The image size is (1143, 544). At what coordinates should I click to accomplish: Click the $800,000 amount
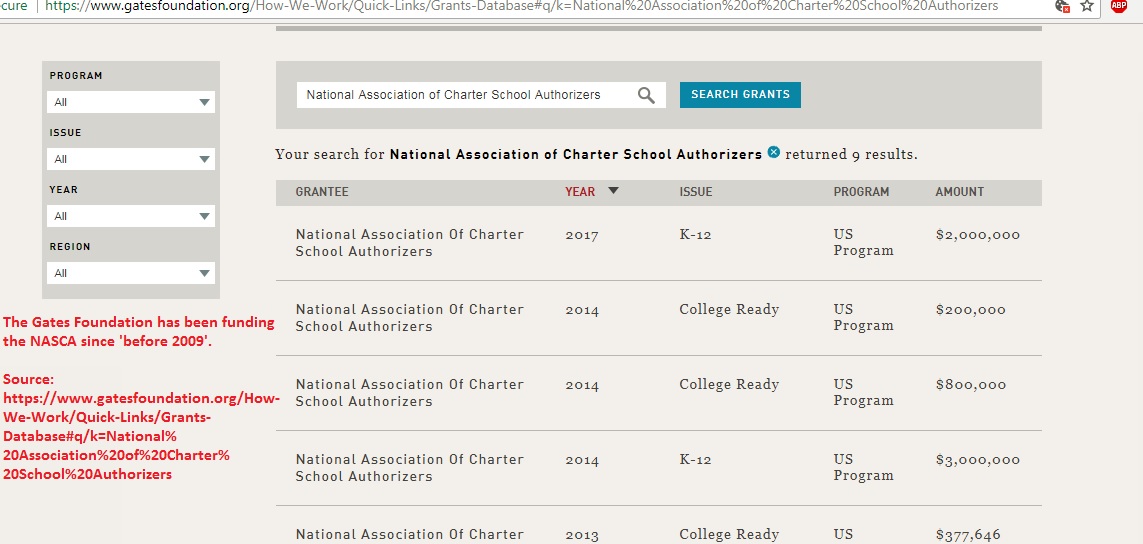coord(970,385)
